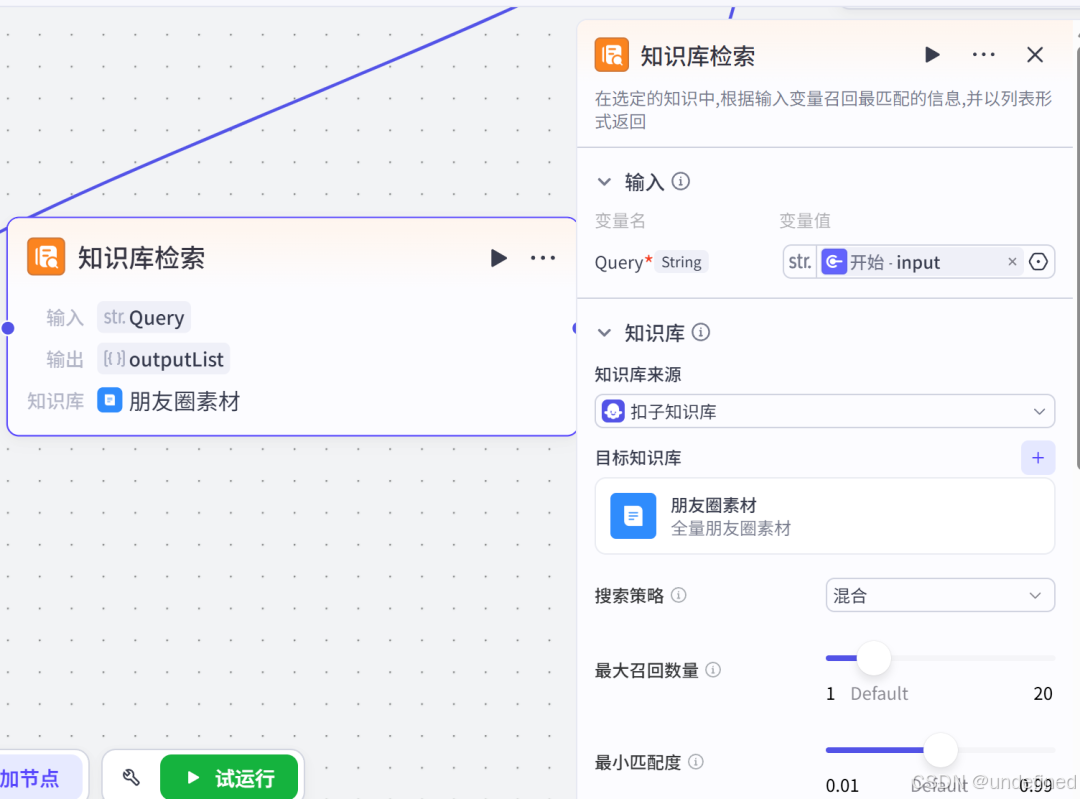Click the 开始 - input variable field

click(920, 262)
